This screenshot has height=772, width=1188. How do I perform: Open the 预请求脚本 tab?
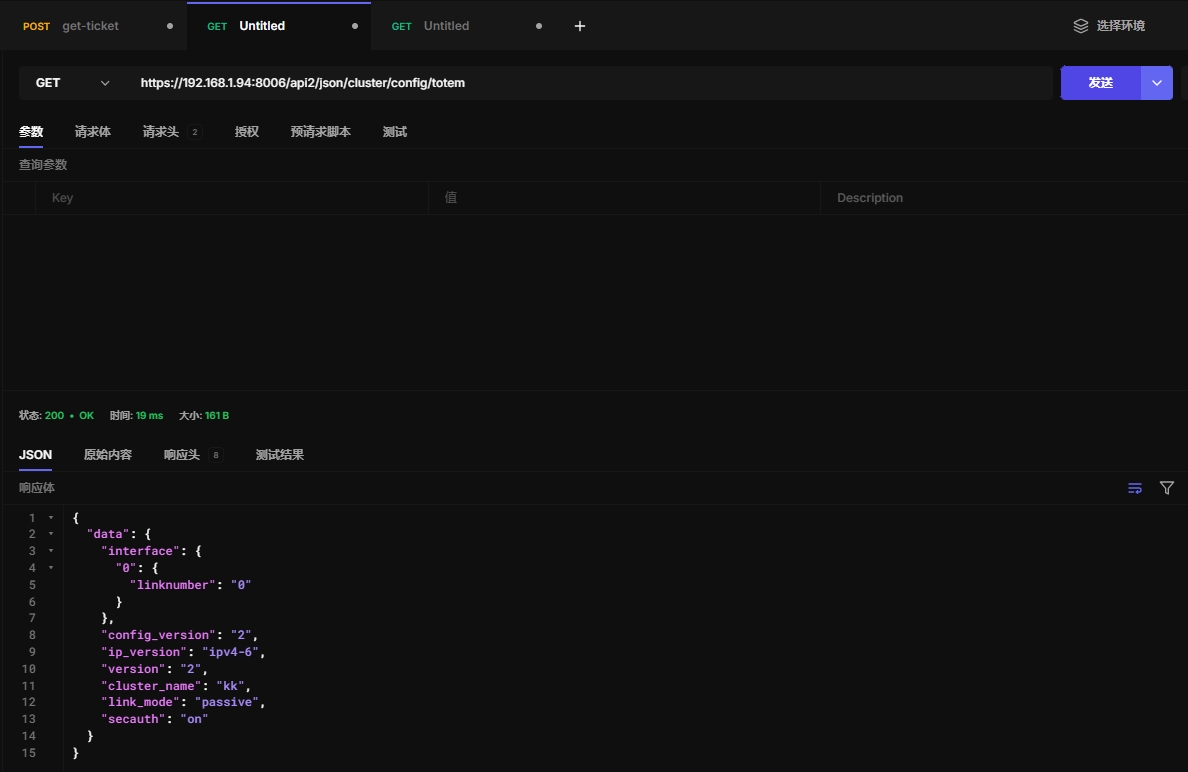(x=320, y=132)
